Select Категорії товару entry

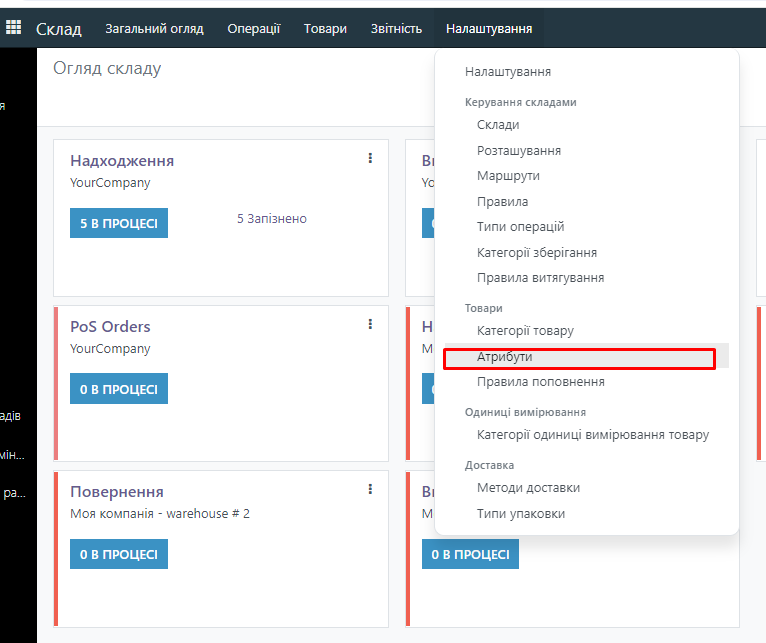[x=525, y=331]
